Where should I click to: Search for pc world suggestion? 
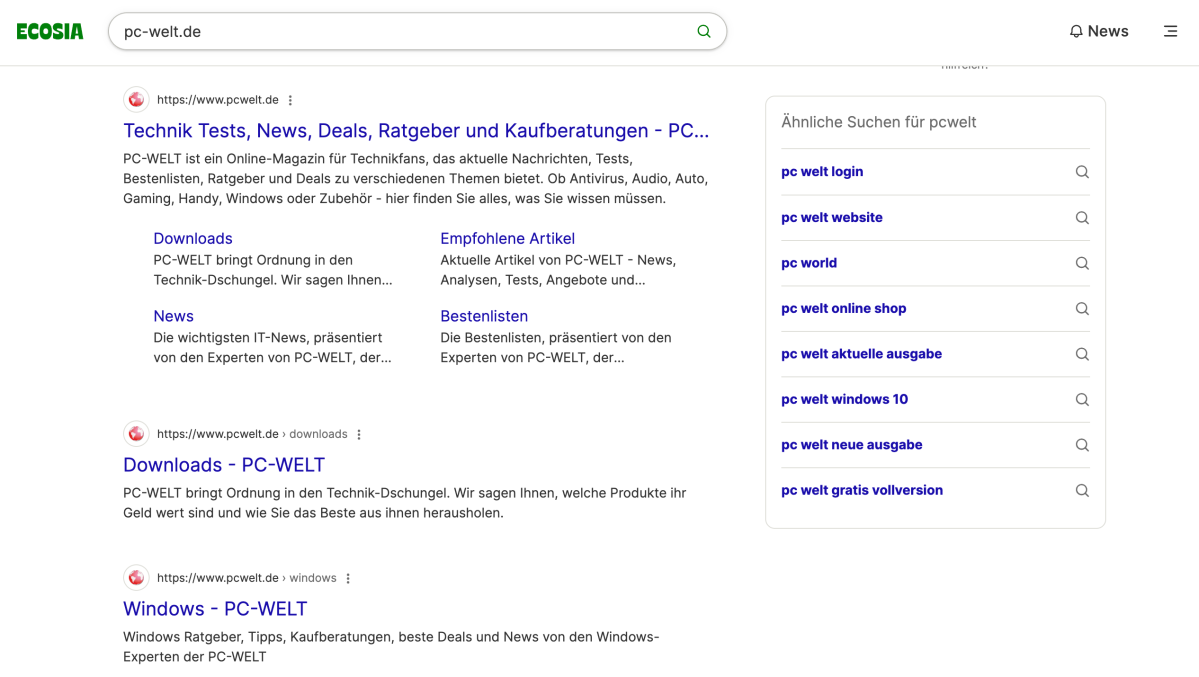coord(809,263)
